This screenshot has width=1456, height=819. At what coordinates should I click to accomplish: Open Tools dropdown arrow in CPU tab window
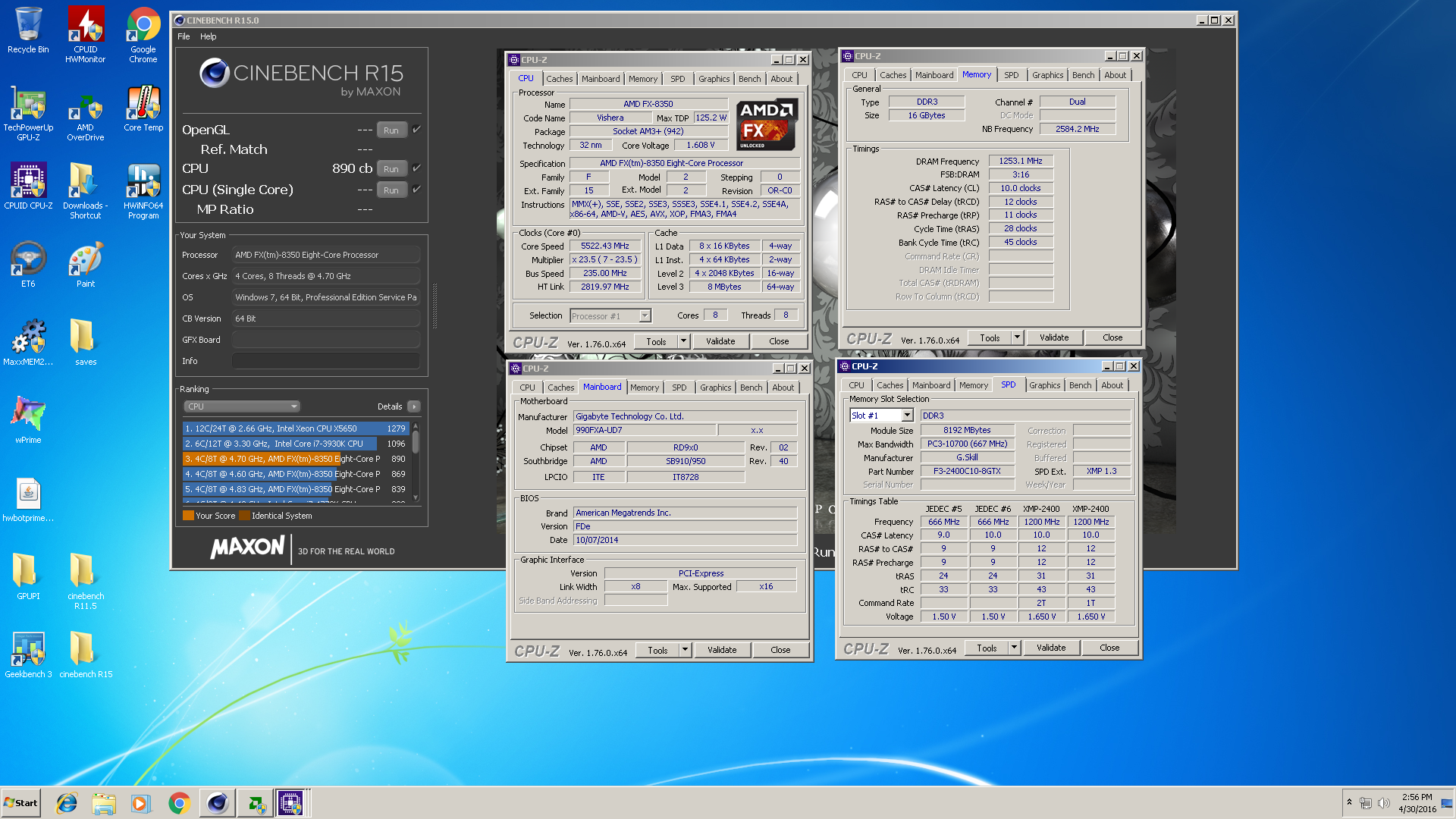pos(683,341)
